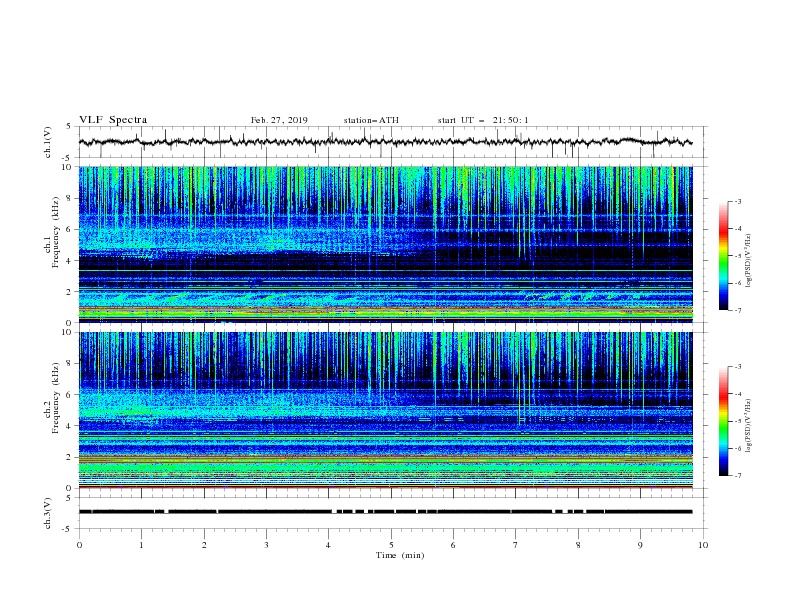Click the "ch.3(V)" axis label
Image resolution: width=792 pixels, height=612 pixels.
[x=48, y=513]
